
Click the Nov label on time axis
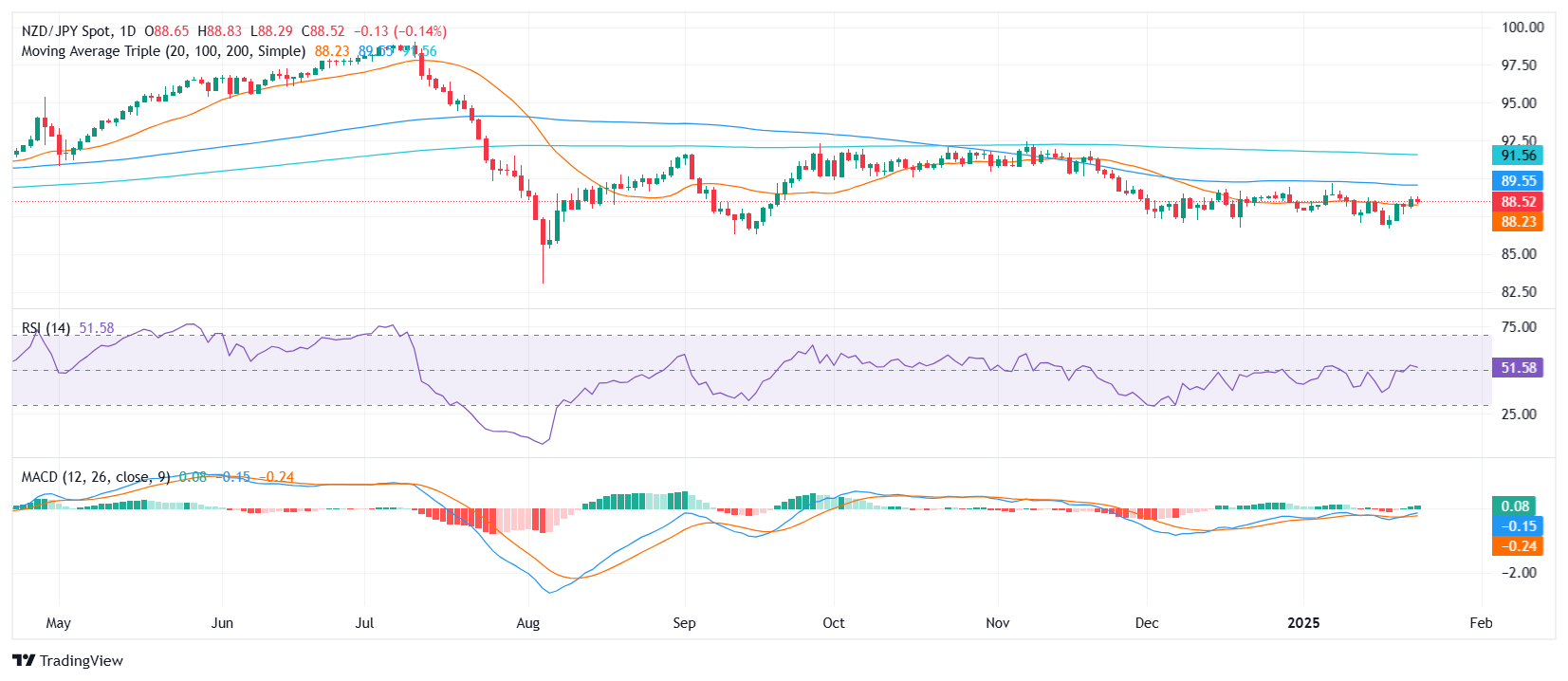tap(997, 623)
